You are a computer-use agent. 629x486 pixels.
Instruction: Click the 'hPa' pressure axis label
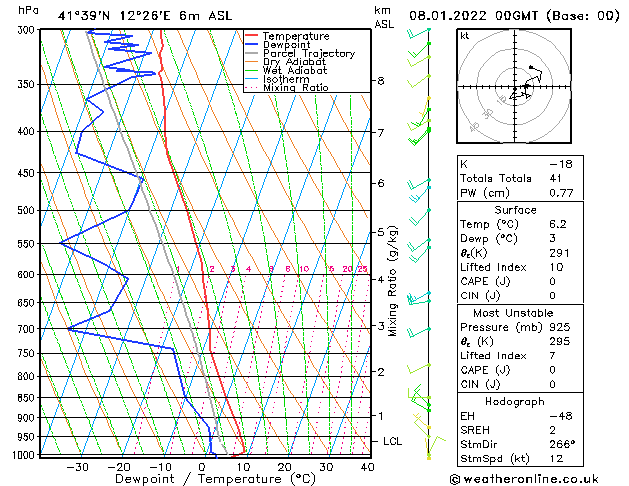(x=28, y=10)
